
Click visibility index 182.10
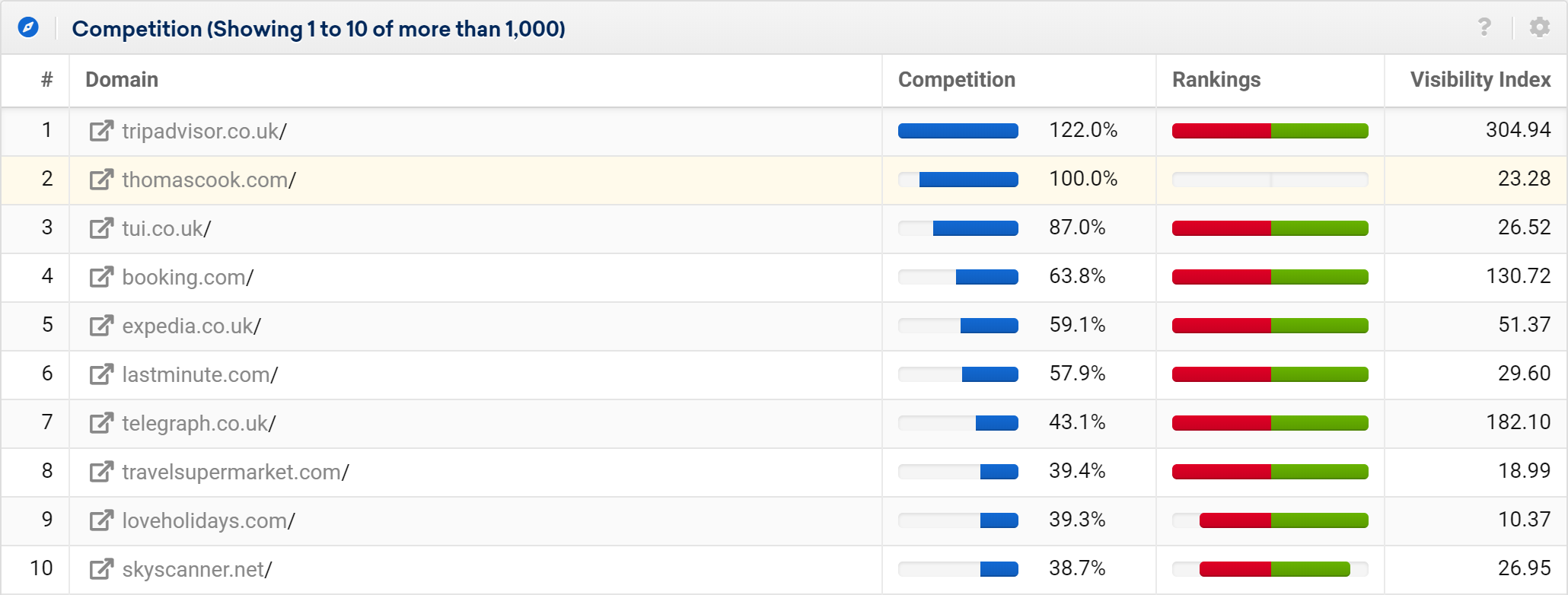(x=1518, y=422)
